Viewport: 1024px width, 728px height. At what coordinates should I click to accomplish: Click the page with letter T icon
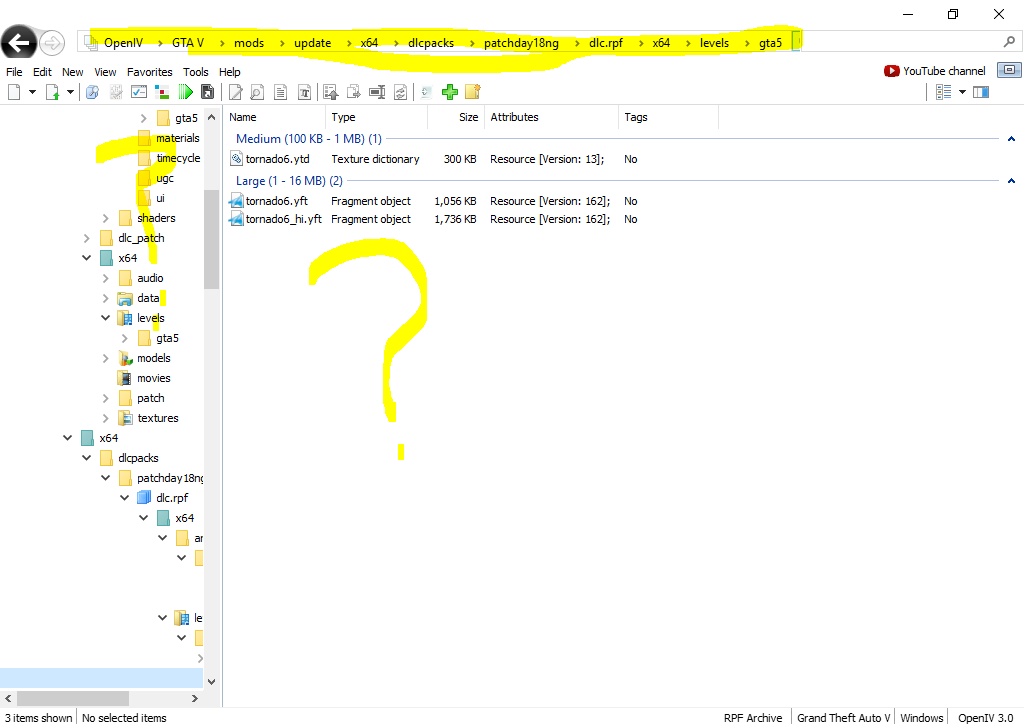(304, 92)
